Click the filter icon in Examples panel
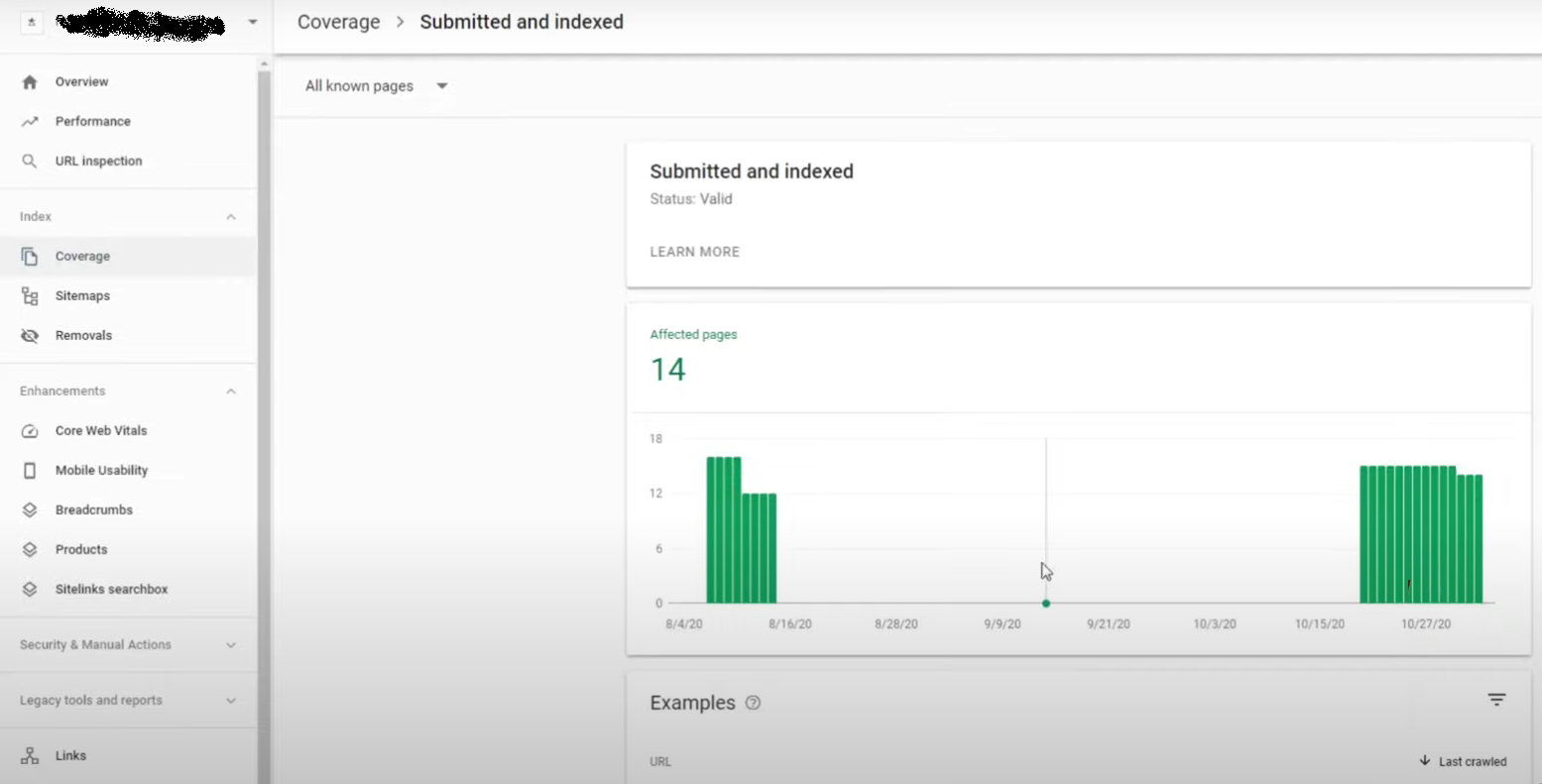The image size is (1542, 784). pos(1495,699)
